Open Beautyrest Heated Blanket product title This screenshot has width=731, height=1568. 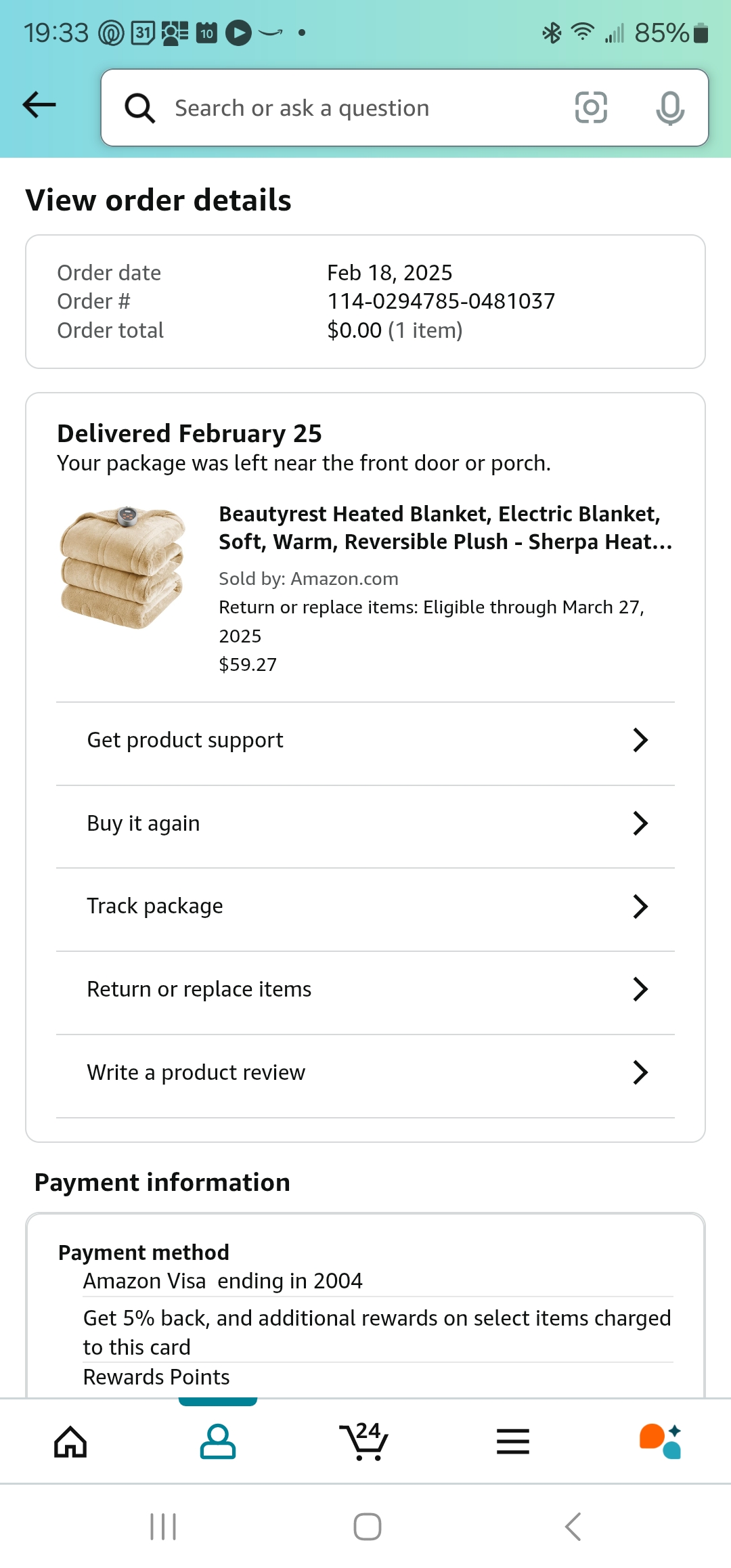[x=445, y=528]
